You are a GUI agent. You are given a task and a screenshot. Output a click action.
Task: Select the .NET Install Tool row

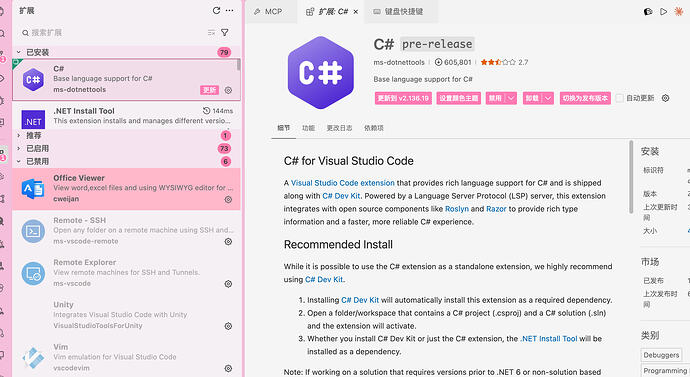point(126,116)
